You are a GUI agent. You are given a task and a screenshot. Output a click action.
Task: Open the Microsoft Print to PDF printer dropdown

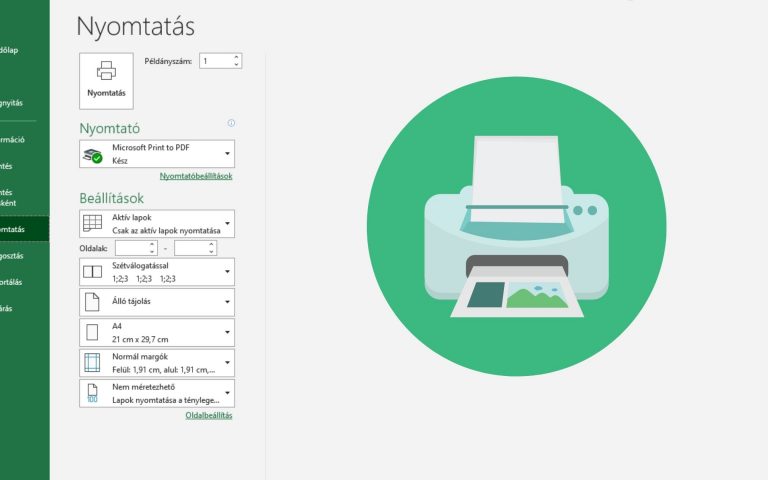point(228,154)
